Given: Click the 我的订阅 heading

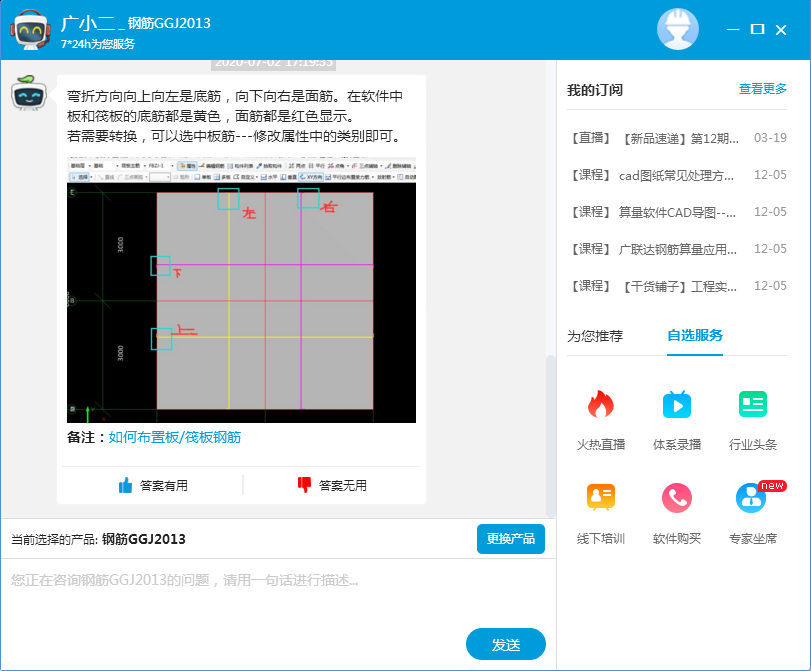Looking at the screenshot, I should coord(595,90).
